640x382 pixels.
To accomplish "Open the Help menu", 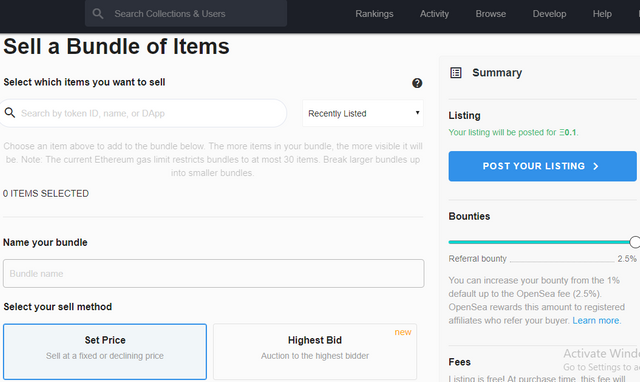I will (602, 13).
